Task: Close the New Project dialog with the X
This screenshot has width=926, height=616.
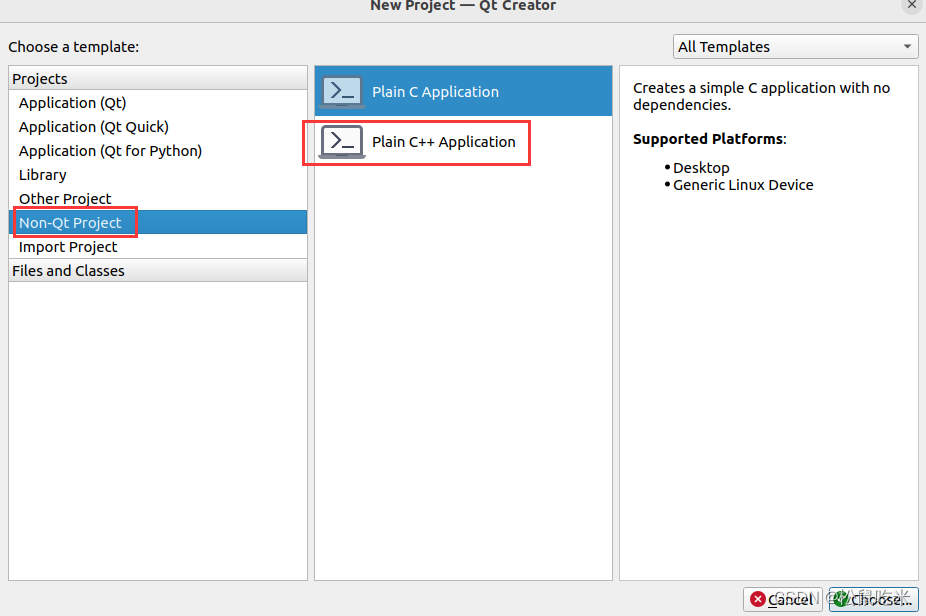Action: (x=910, y=5)
